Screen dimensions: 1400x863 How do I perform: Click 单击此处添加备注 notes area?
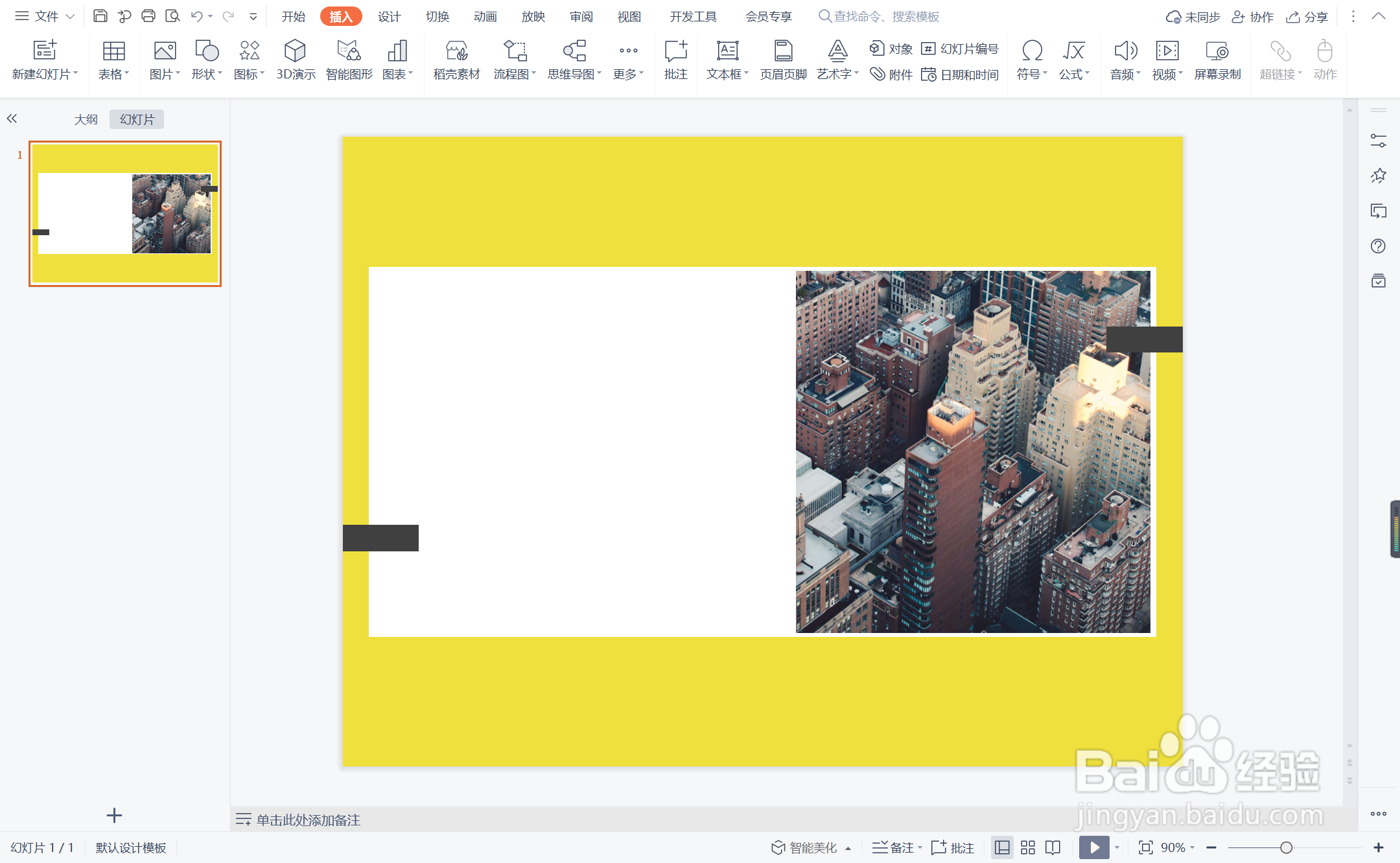pos(309,820)
